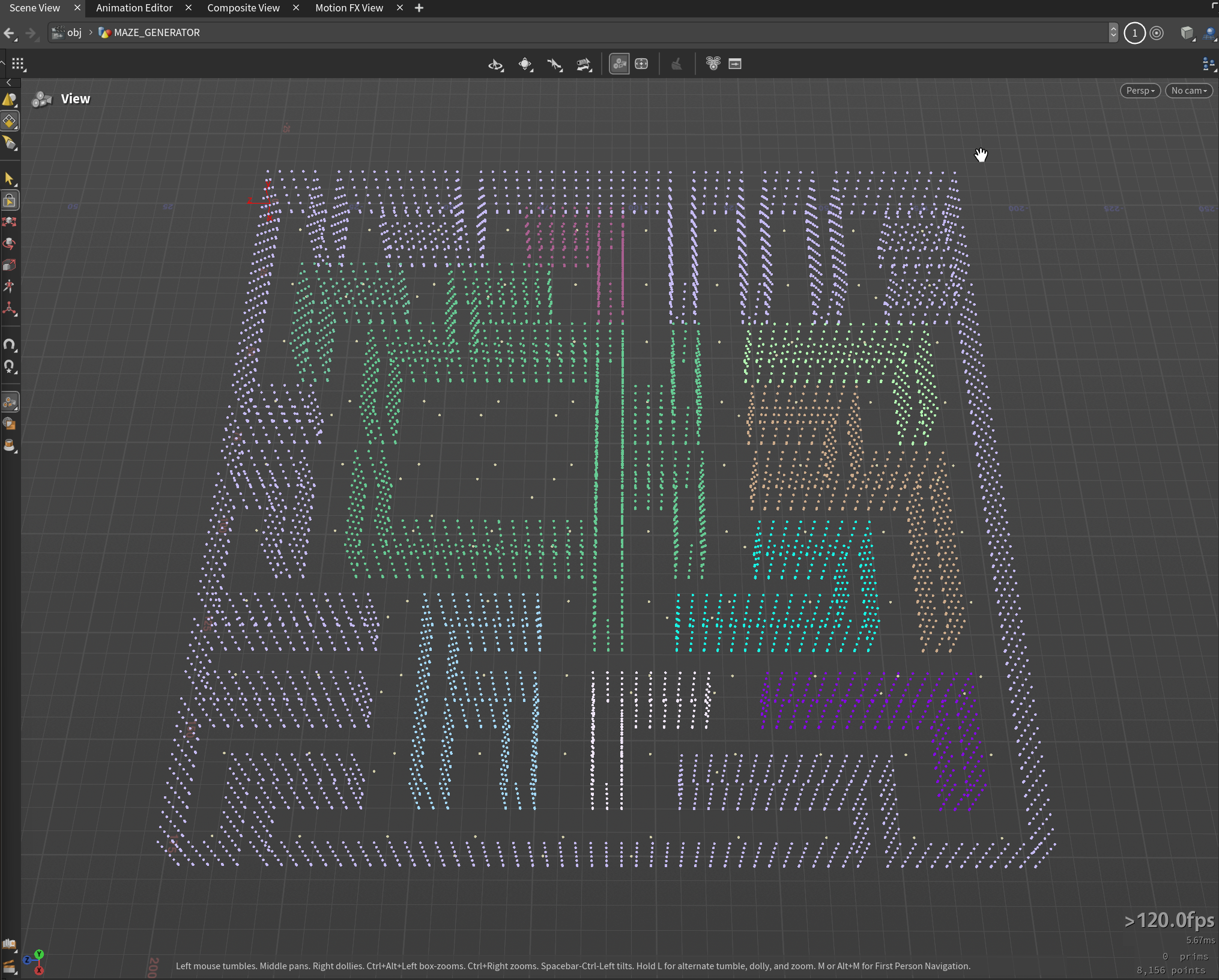Viewport: 1219px width, 980px height.
Task: Toggle follow selection target circle icon
Action: pos(1157,33)
